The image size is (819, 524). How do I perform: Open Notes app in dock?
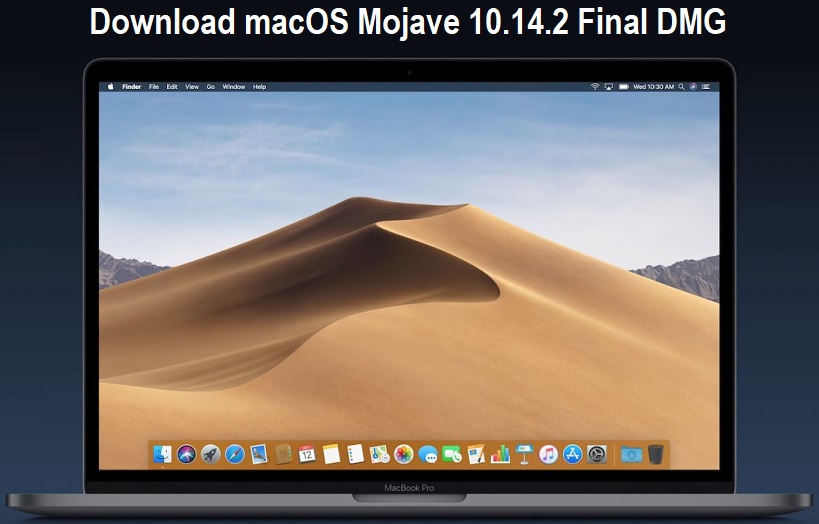[331, 454]
